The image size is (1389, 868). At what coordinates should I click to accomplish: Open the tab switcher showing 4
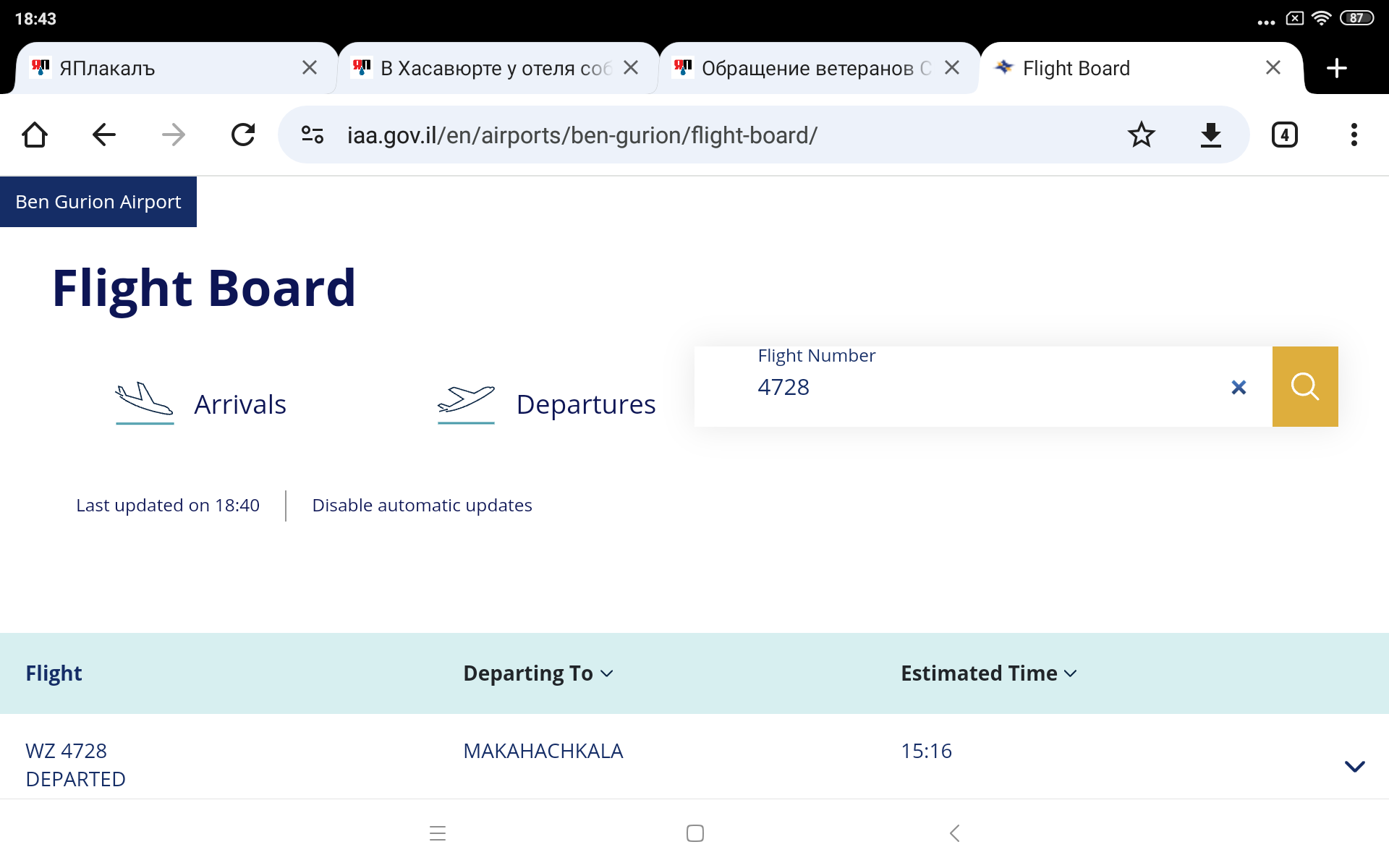[x=1285, y=135]
